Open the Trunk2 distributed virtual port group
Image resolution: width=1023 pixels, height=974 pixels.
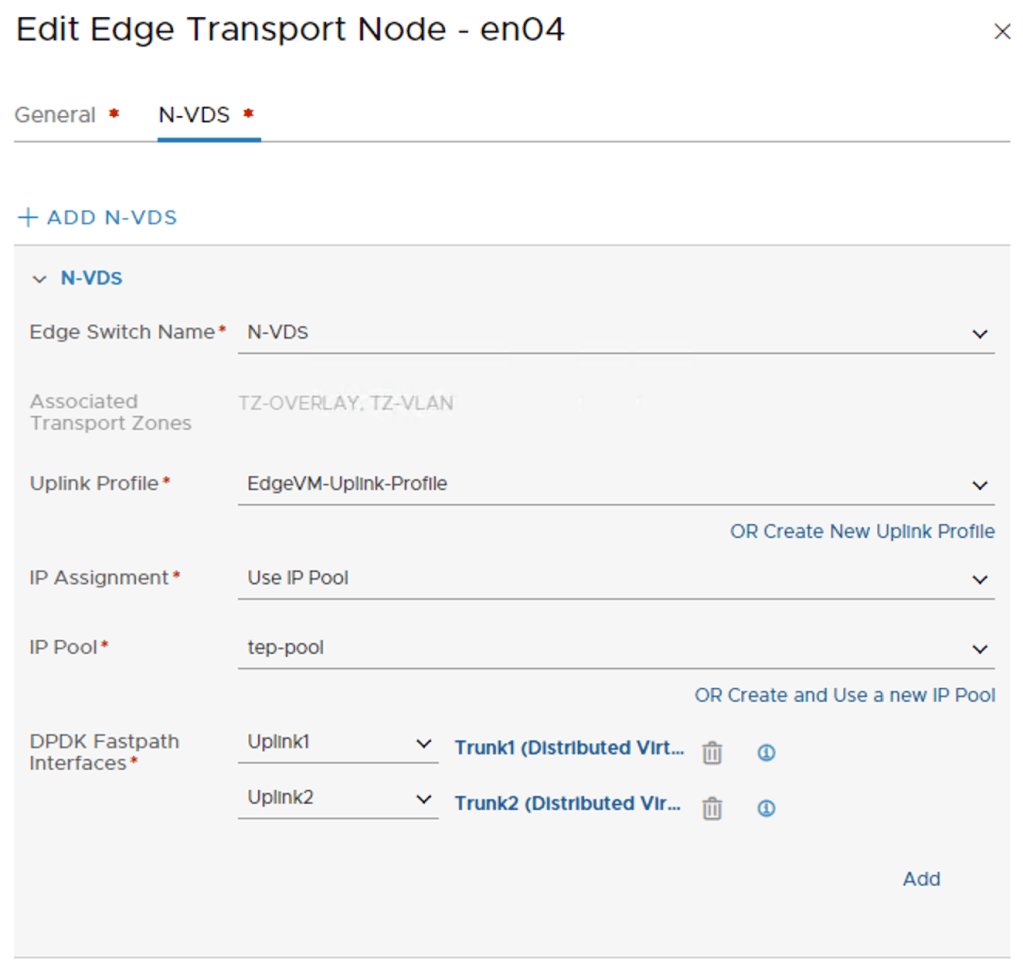tap(566, 803)
